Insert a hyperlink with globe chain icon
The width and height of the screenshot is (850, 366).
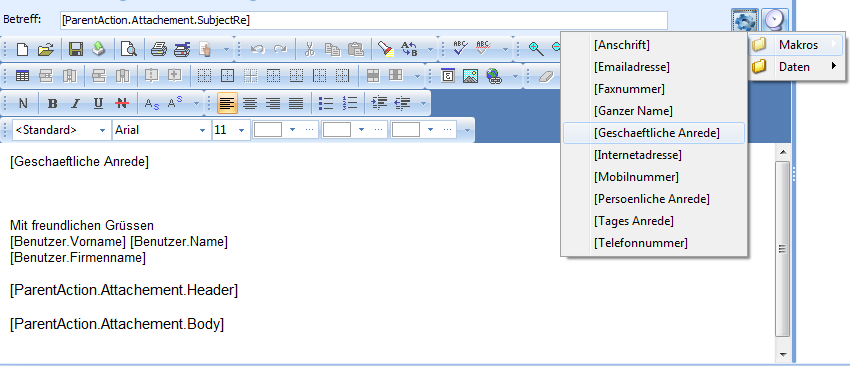click(x=494, y=76)
